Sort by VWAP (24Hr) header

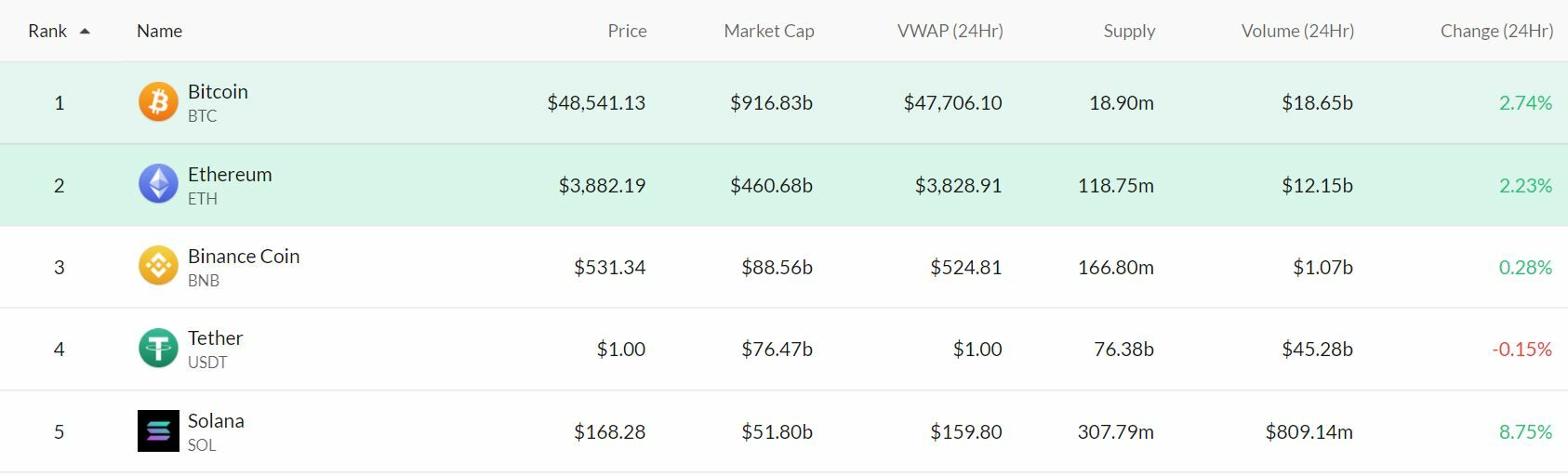click(950, 31)
